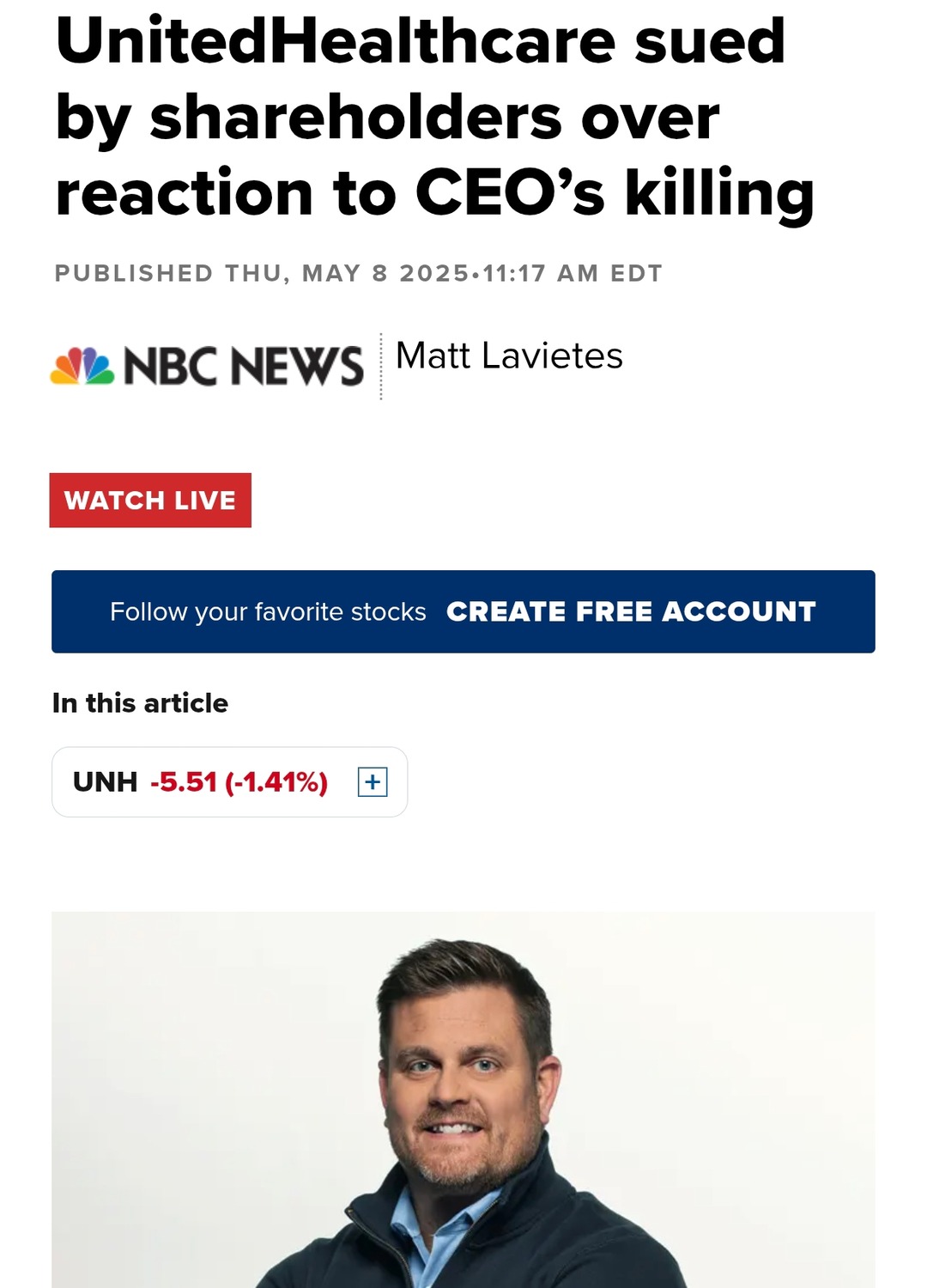Image resolution: width=927 pixels, height=1288 pixels.
Task: Click CREATE FREE ACCOUNT text
Action: [631, 611]
